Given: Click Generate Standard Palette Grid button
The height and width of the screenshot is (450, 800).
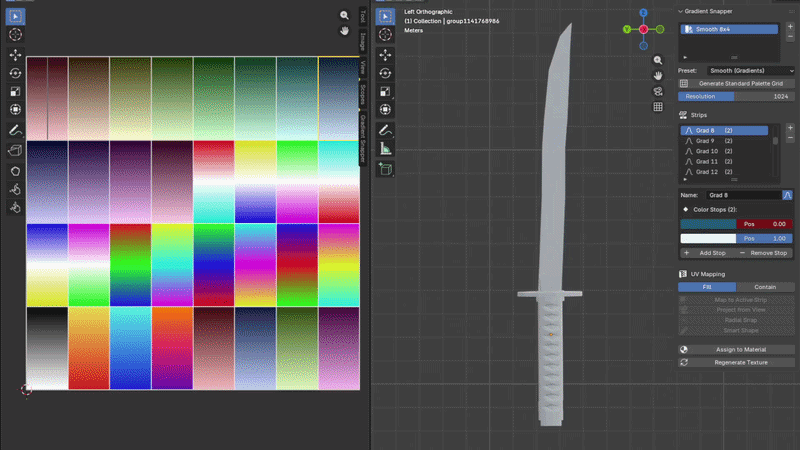Looking at the screenshot, I should coord(736,84).
